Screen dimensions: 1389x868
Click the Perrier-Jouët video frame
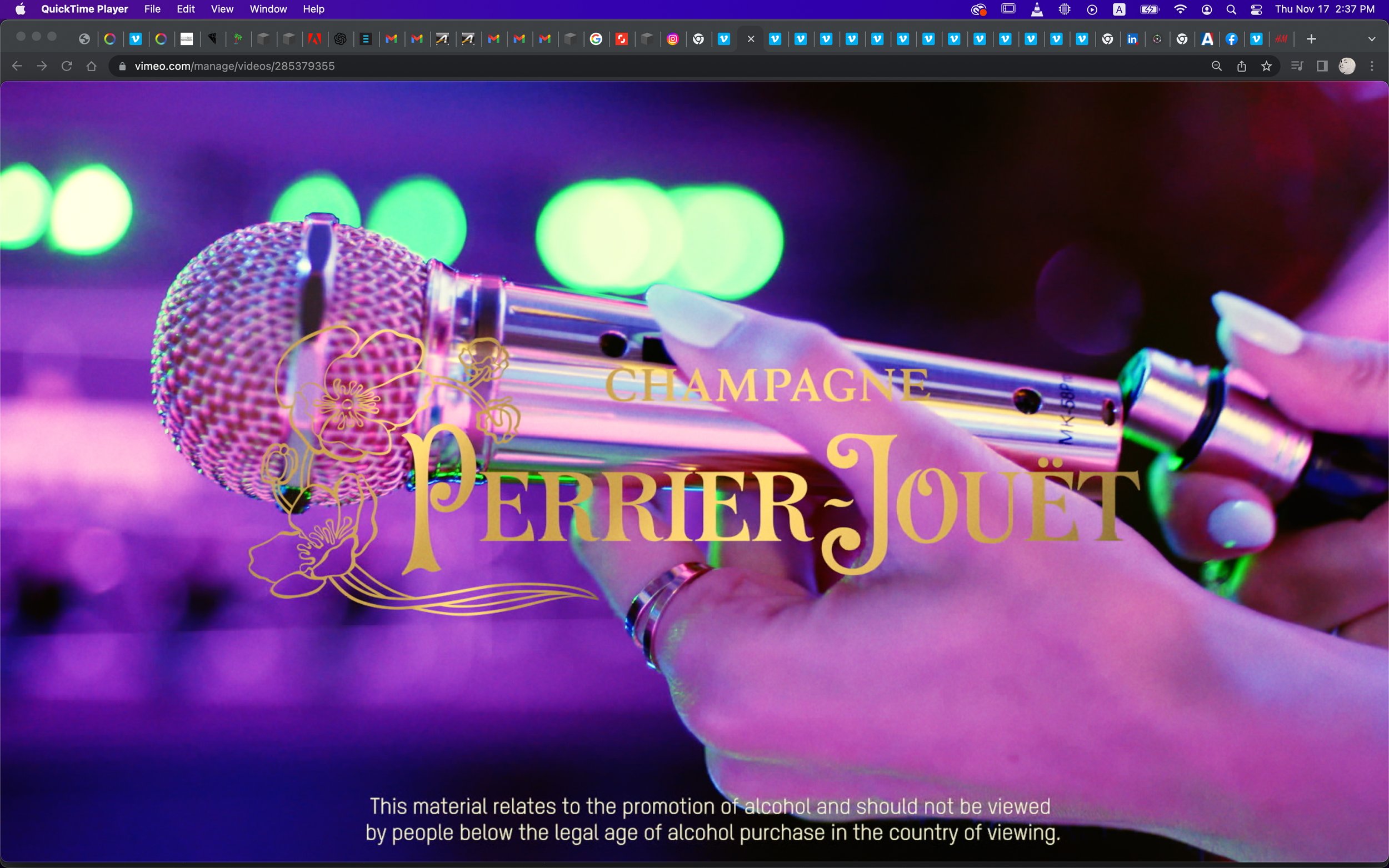[694, 471]
